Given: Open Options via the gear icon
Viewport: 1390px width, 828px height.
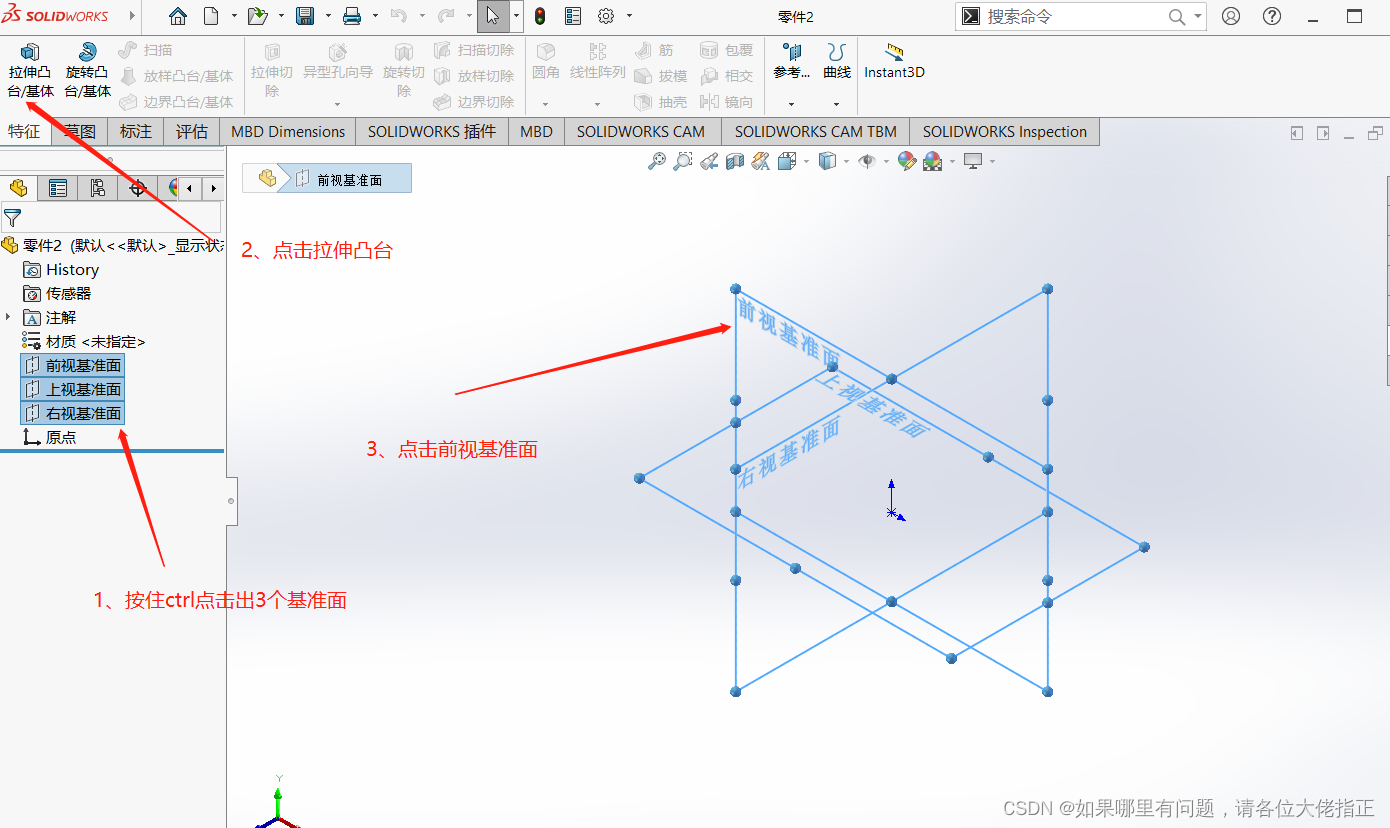Looking at the screenshot, I should pos(606,16).
